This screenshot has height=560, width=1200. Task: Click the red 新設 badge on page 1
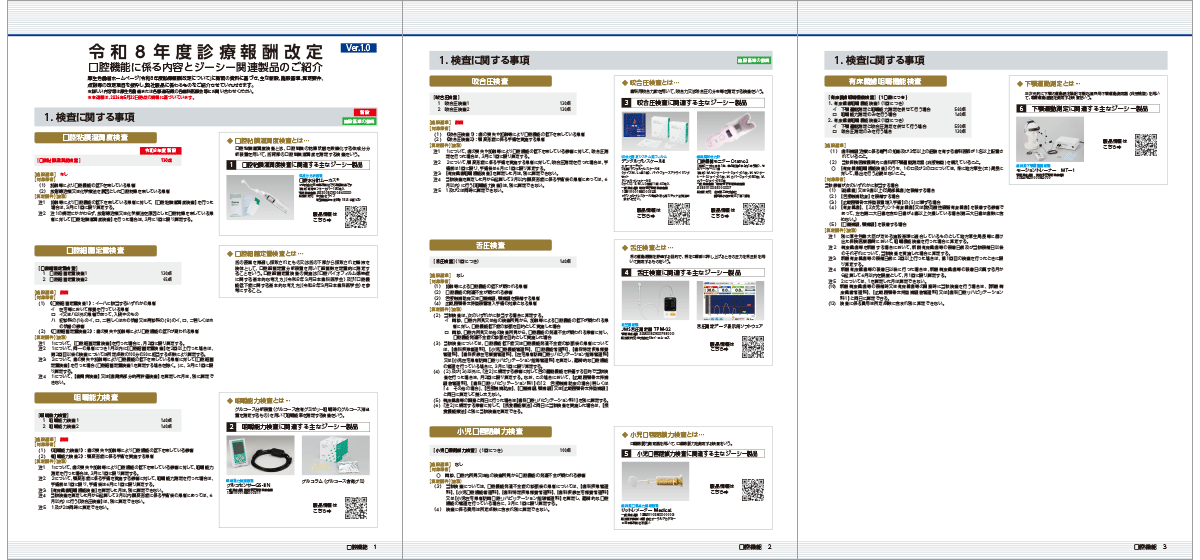pos(365,113)
